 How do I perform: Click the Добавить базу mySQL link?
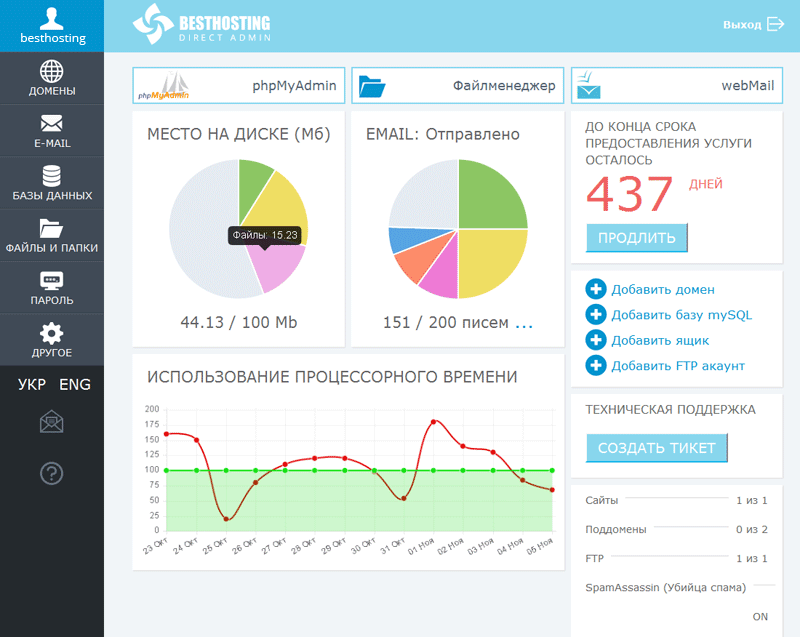tap(682, 315)
